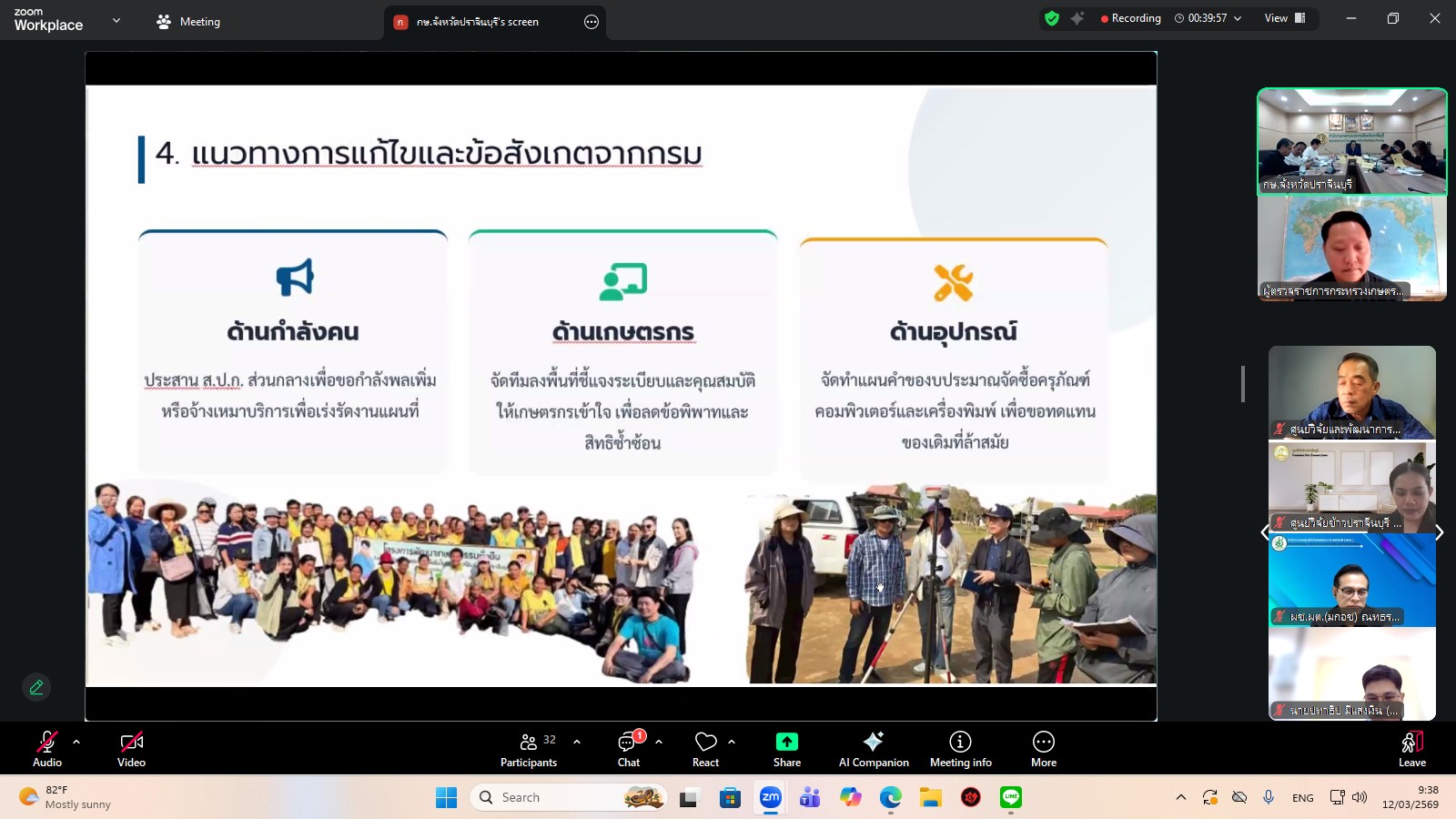
Task: Click the right arrow to see more participants
Action: [x=1439, y=532]
